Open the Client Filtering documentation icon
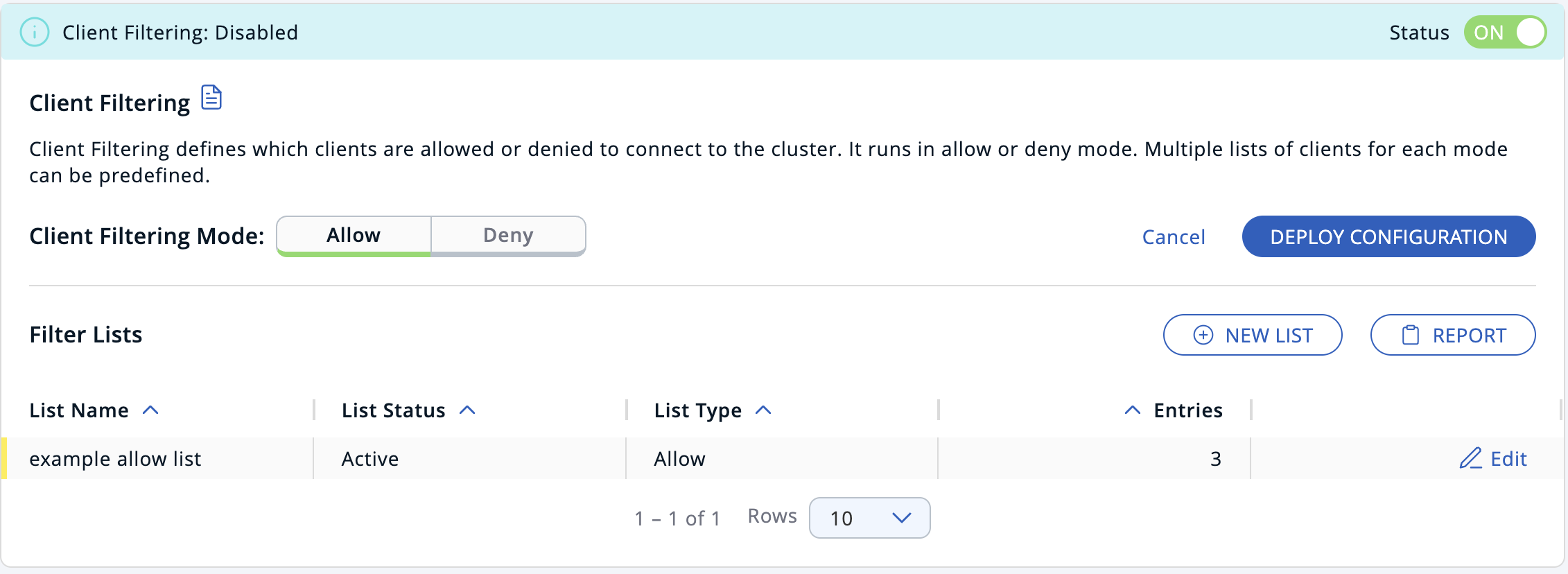This screenshot has width=1568, height=574. [x=211, y=98]
